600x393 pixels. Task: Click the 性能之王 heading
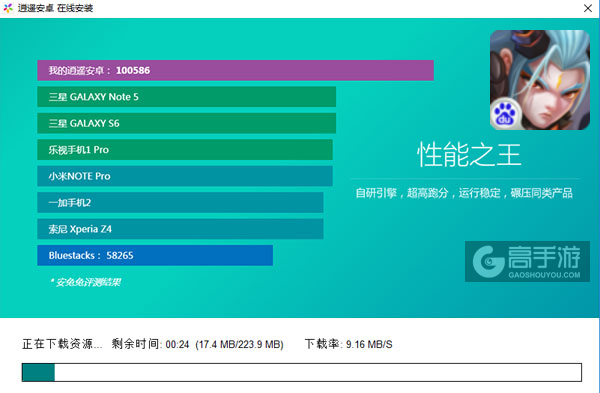click(469, 155)
